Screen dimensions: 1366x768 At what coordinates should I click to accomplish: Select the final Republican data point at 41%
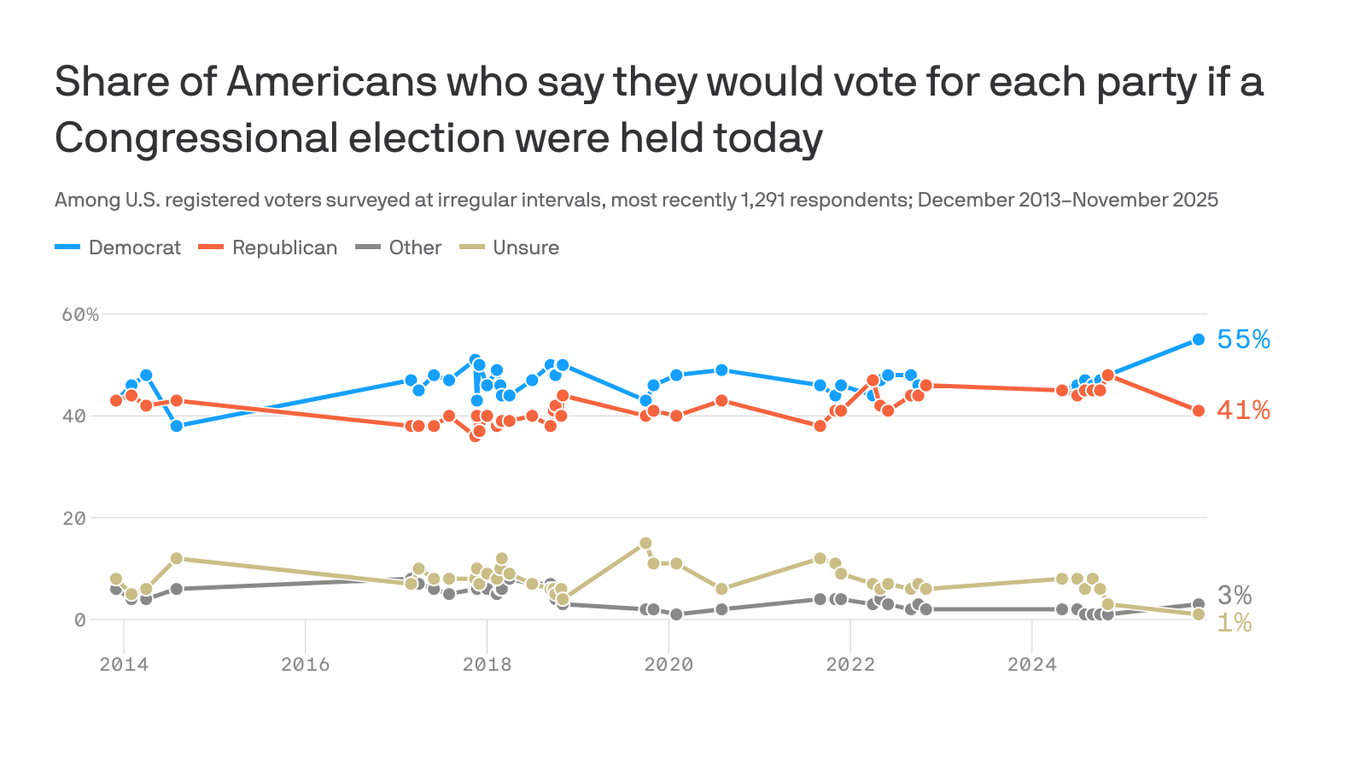click(1198, 411)
